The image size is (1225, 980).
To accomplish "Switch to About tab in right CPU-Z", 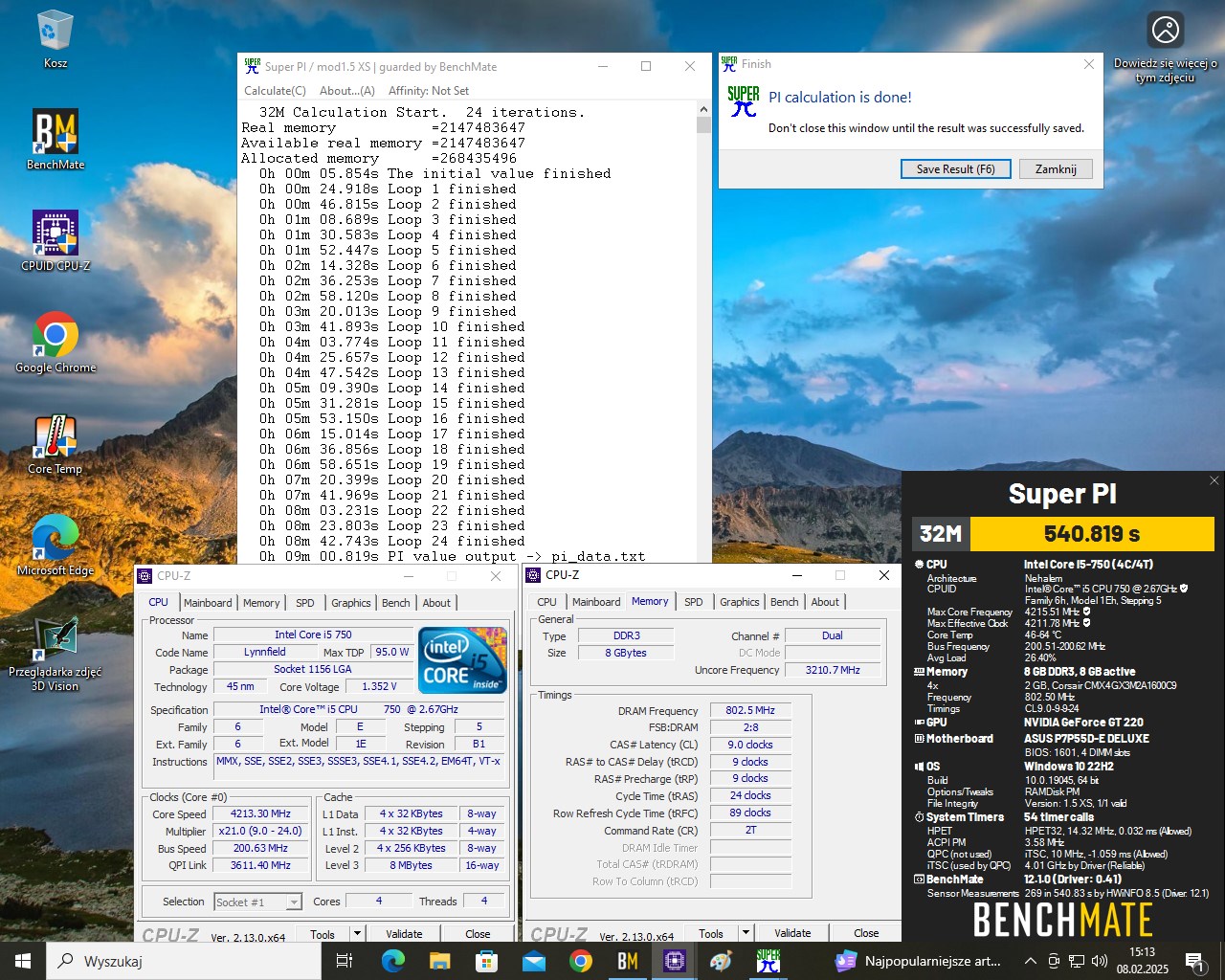I will [825, 602].
